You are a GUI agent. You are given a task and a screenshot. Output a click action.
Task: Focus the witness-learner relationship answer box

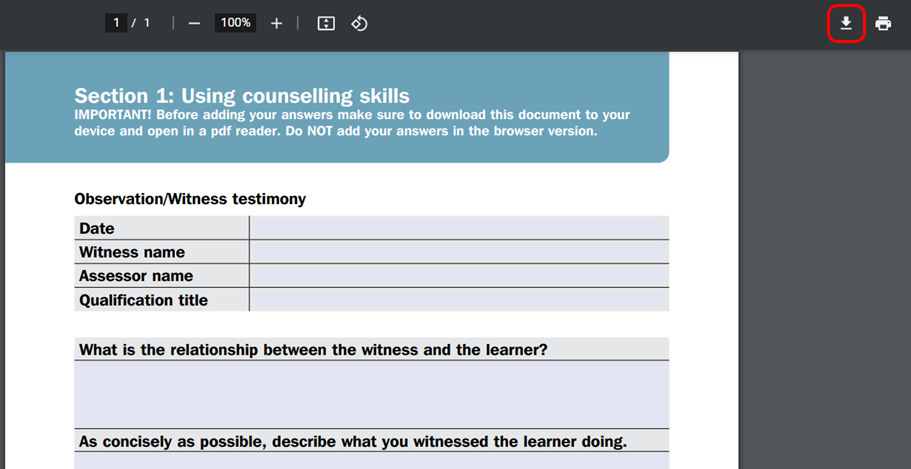(x=371, y=394)
